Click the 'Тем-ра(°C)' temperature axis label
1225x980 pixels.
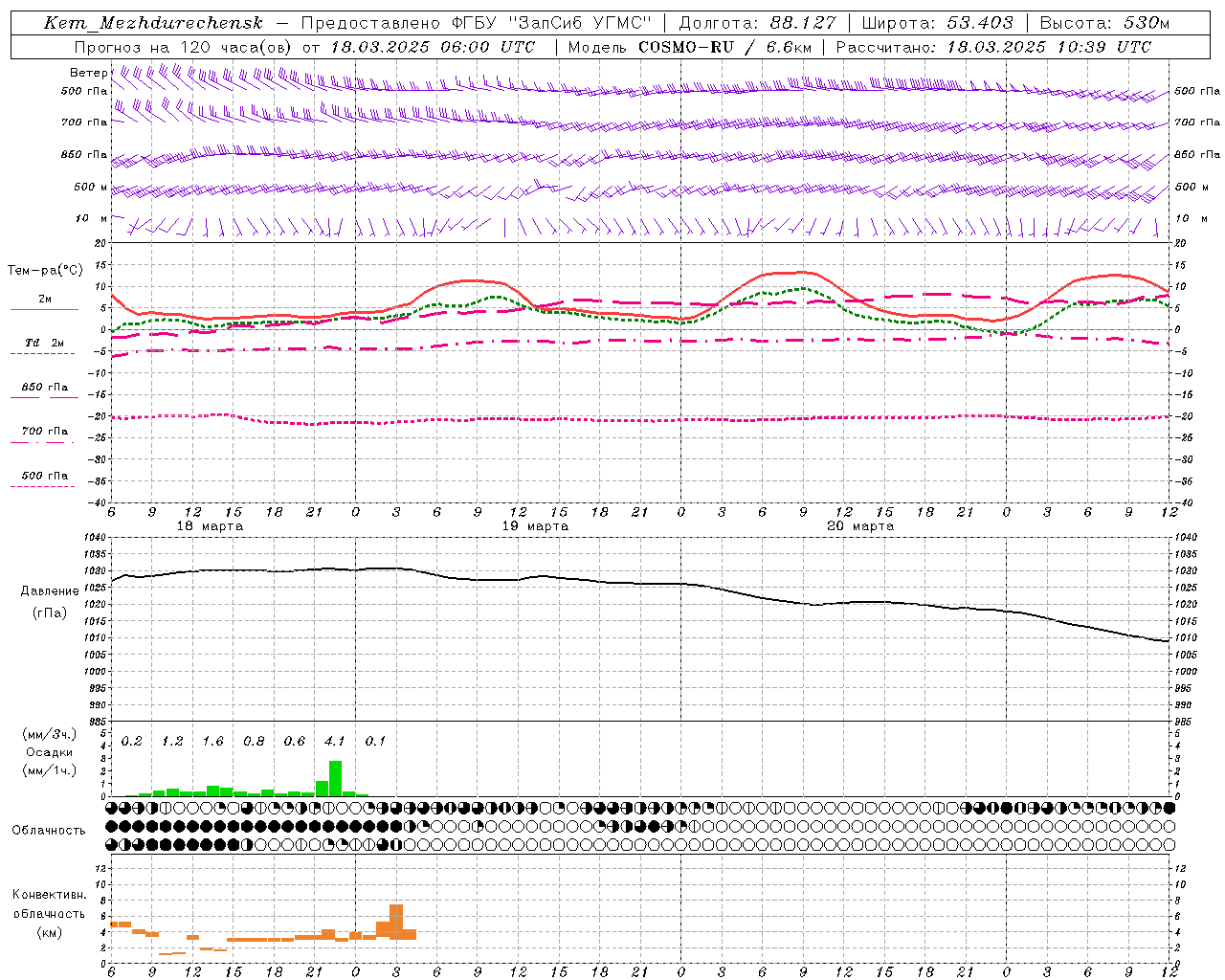pyautogui.click(x=45, y=271)
